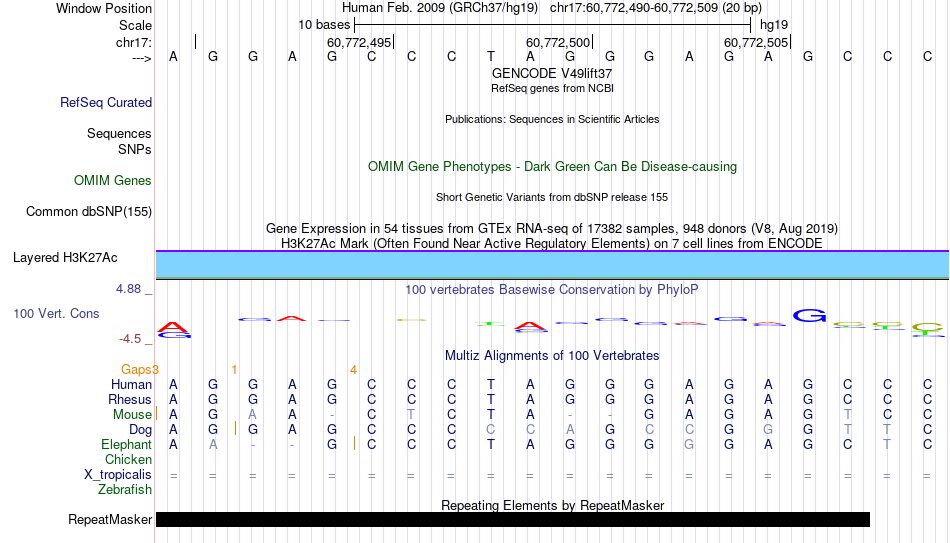
Task: Click the 10 bases scale bar label
Action: (324, 25)
